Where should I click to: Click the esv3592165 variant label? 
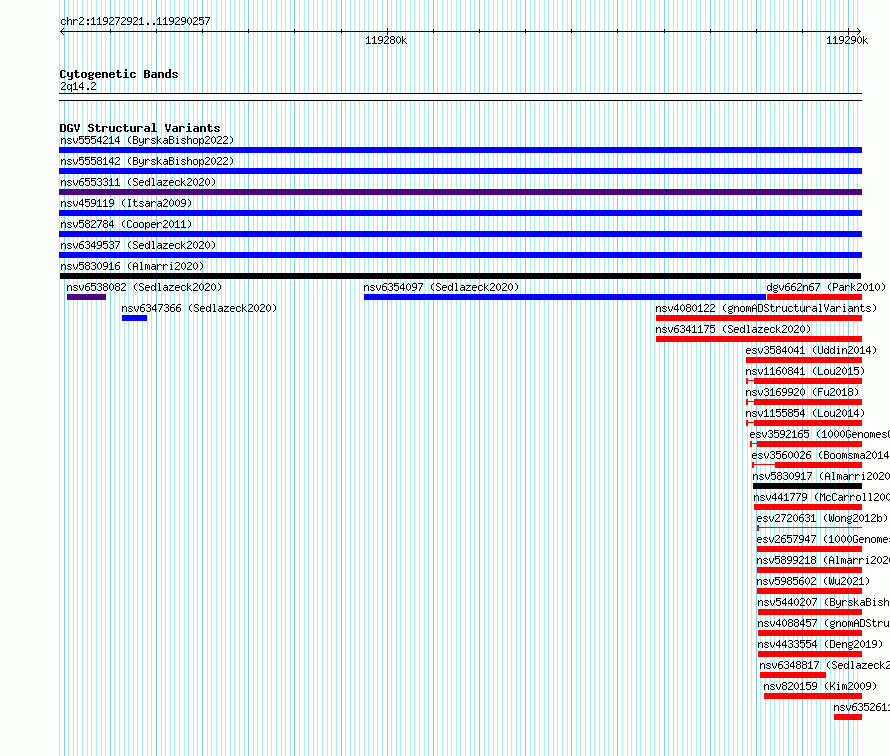(x=820, y=434)
